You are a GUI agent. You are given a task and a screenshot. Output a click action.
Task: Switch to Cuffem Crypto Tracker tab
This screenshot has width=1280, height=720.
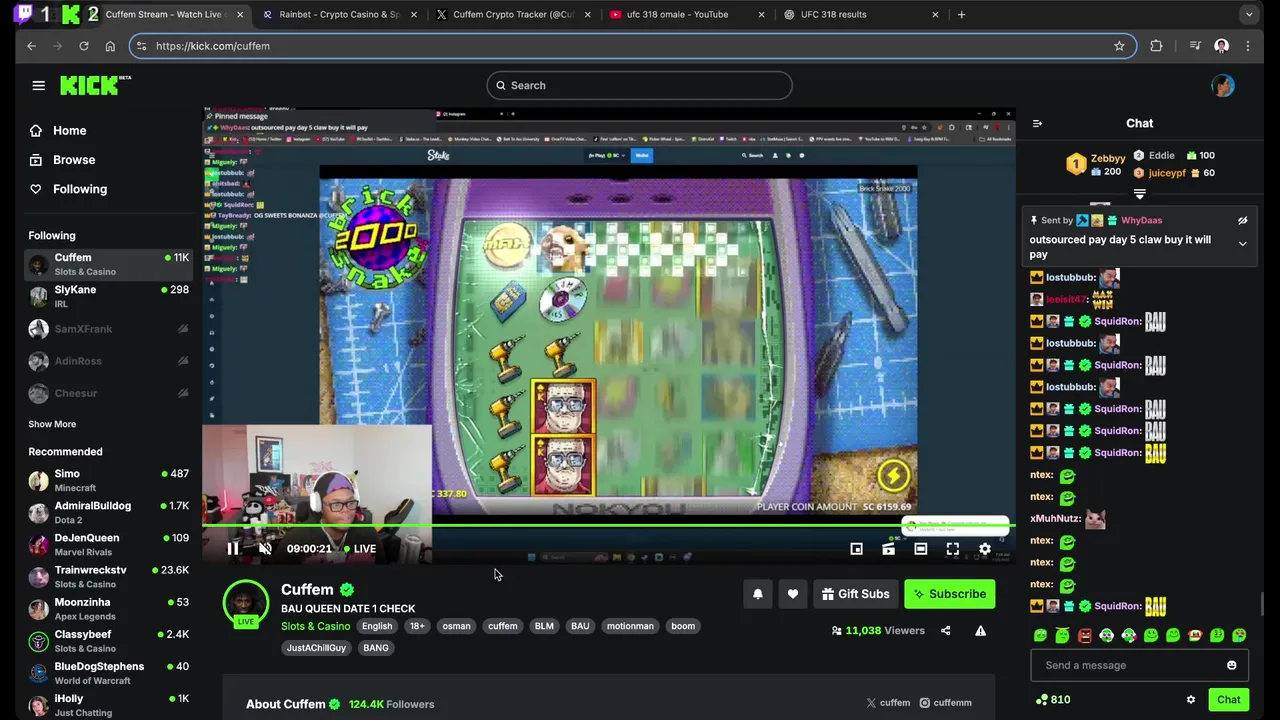click(514, 15)
